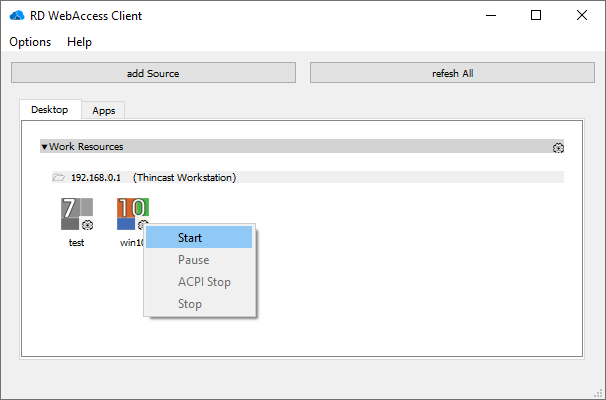Click the (Thincast Workstation) label
This screenshot has height=400, width=606.
click(x=184, y=177)
